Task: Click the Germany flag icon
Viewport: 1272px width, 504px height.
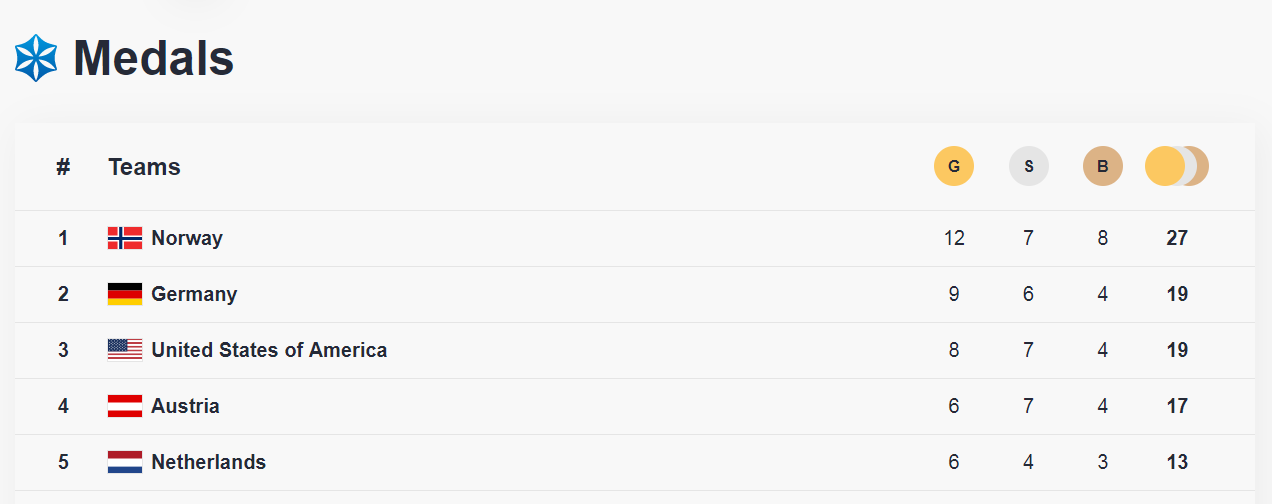Action: click(125, 294)
